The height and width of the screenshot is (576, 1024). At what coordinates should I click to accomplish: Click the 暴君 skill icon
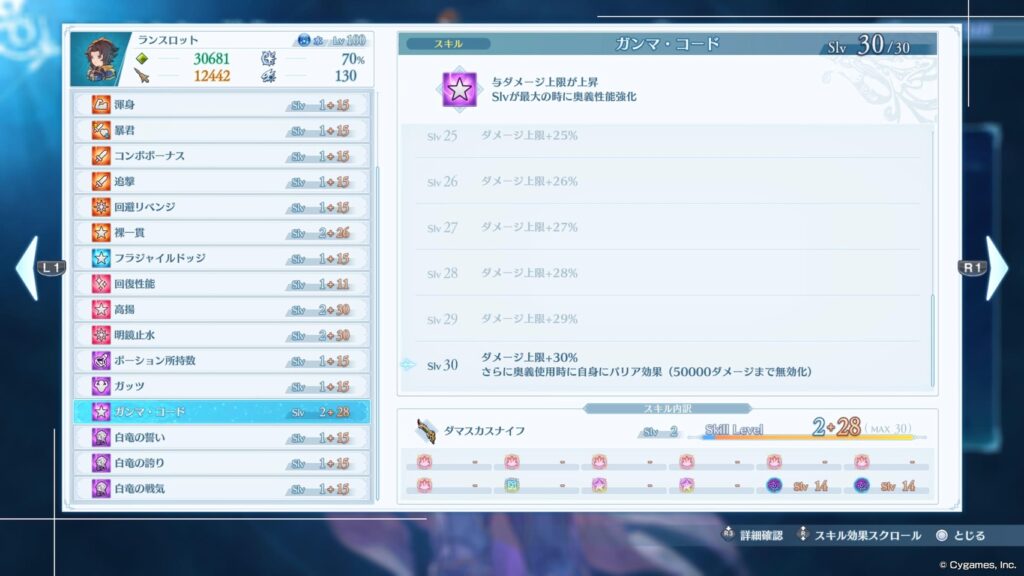pos(101,130)
